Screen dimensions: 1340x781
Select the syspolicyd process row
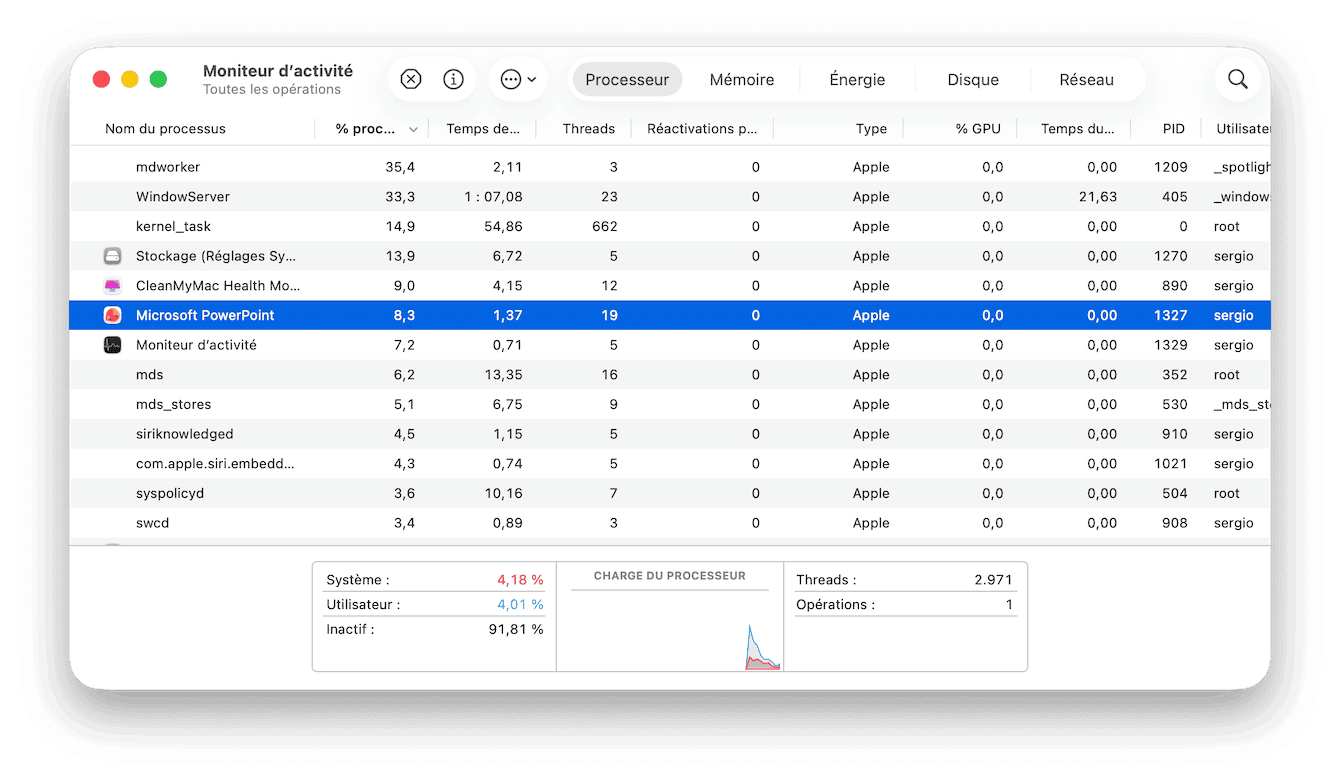[x=670, y=493]
